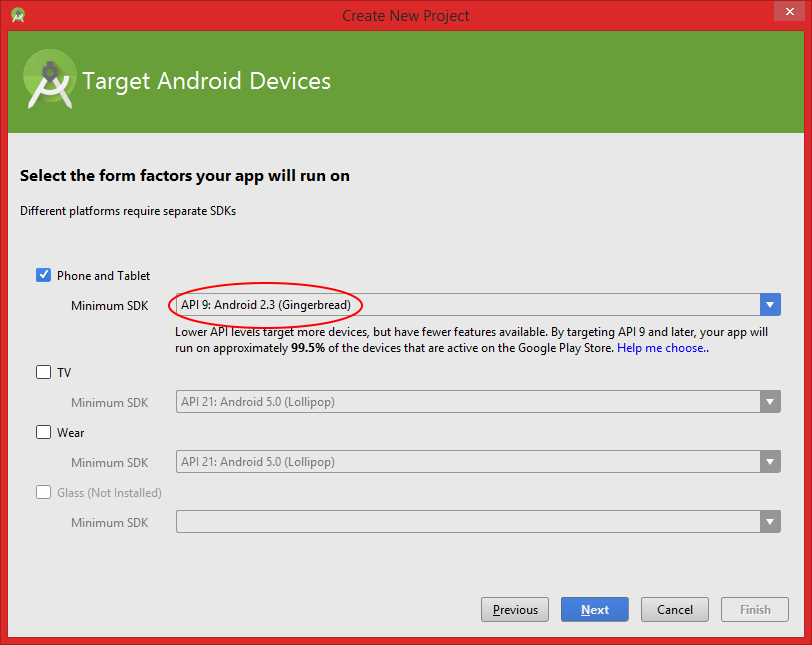The height and width of the screenshot is (645, 812).
Task: Click Minimum SDK label under Wear
Action: point(109,462)
